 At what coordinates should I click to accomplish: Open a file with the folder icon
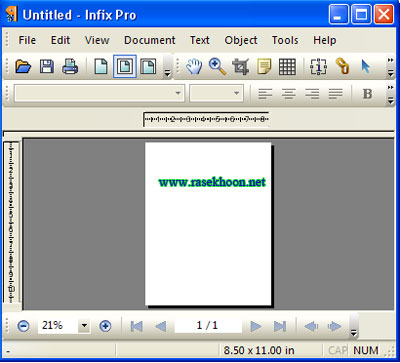point(23,66)
